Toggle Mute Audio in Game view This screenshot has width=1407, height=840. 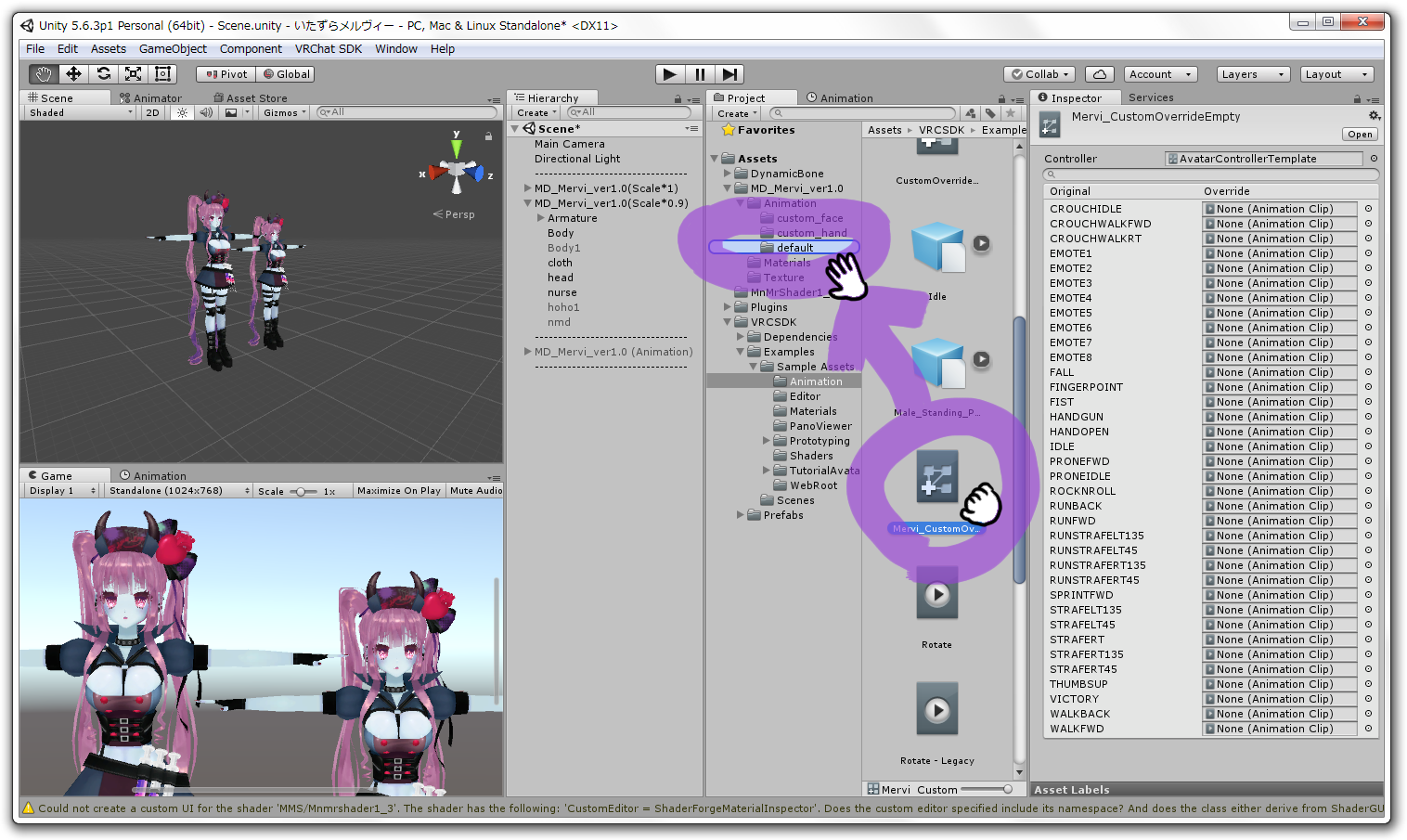pos(475,491)
